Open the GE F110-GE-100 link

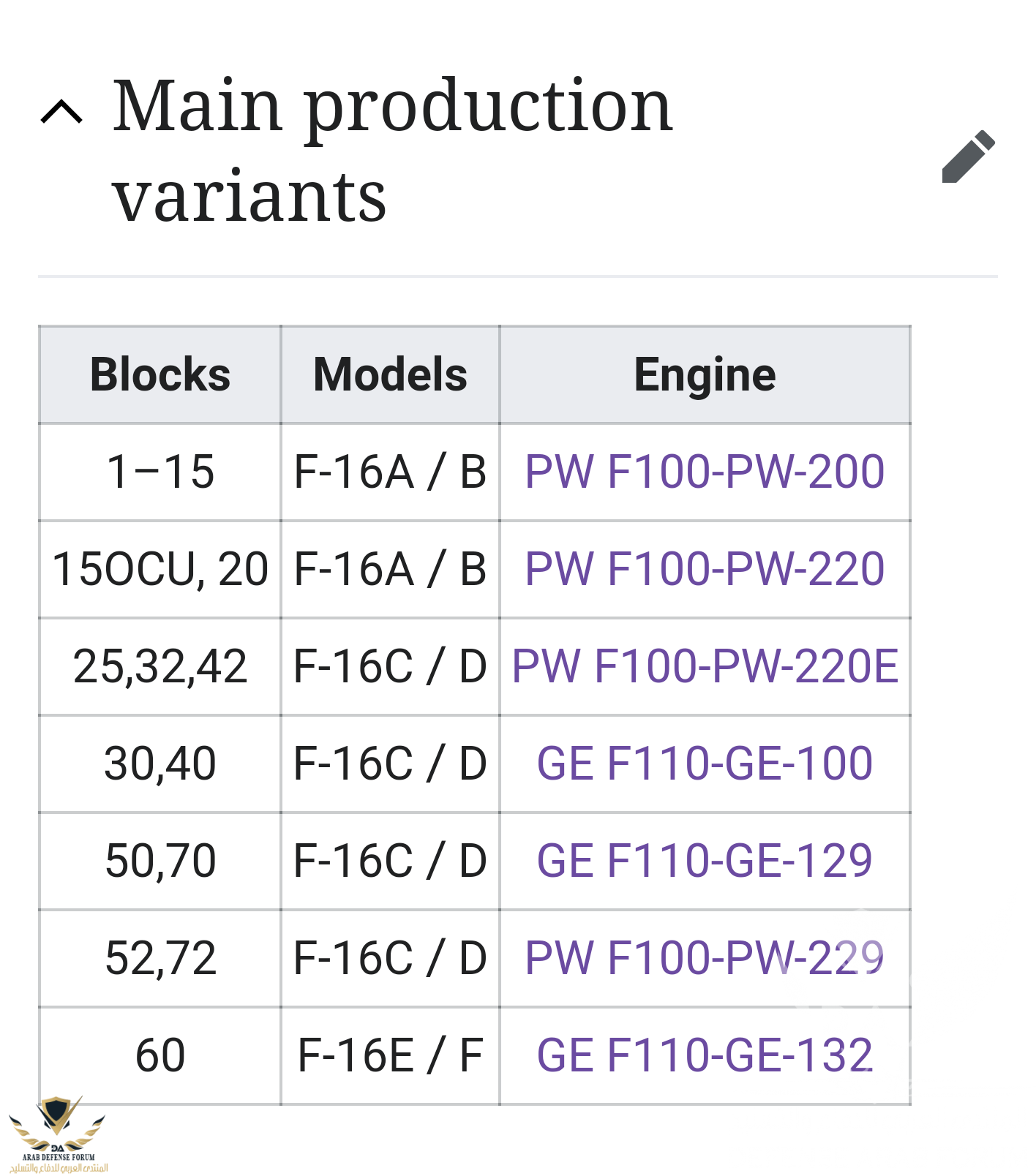click(x=705, y=763)
